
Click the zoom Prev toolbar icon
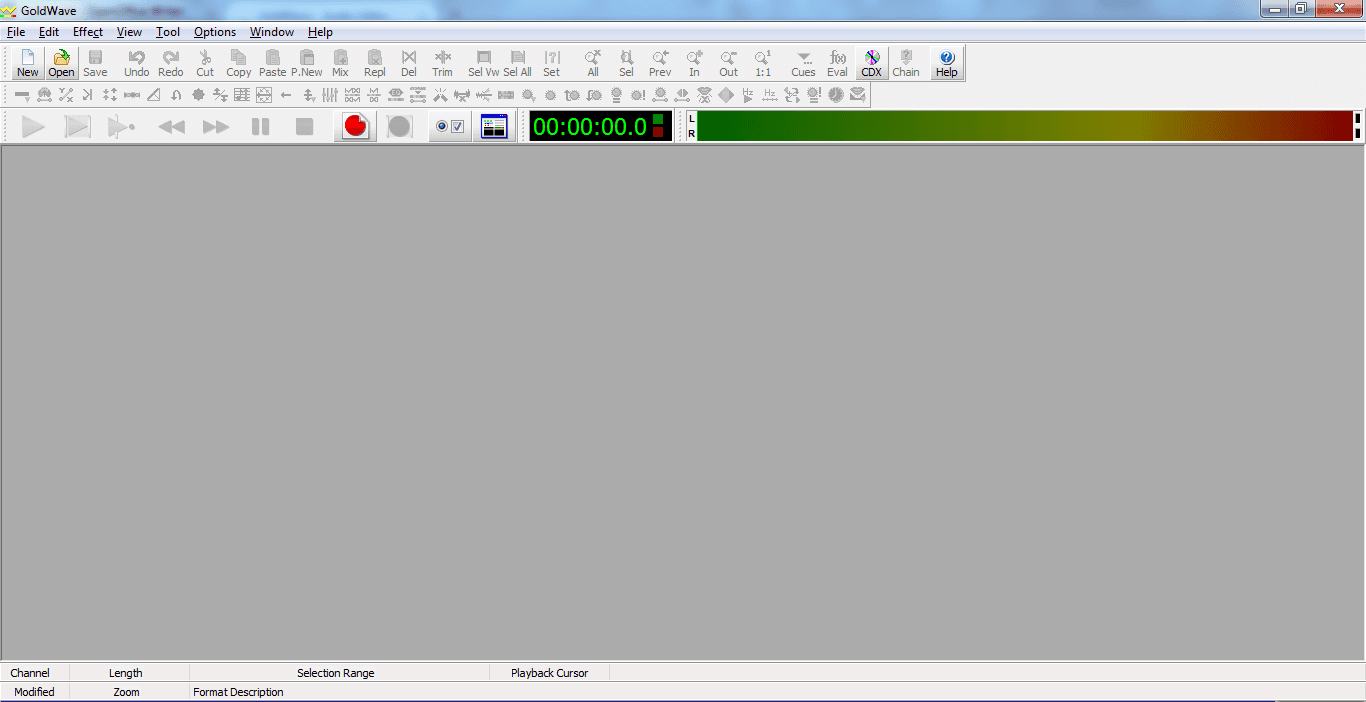660,63
